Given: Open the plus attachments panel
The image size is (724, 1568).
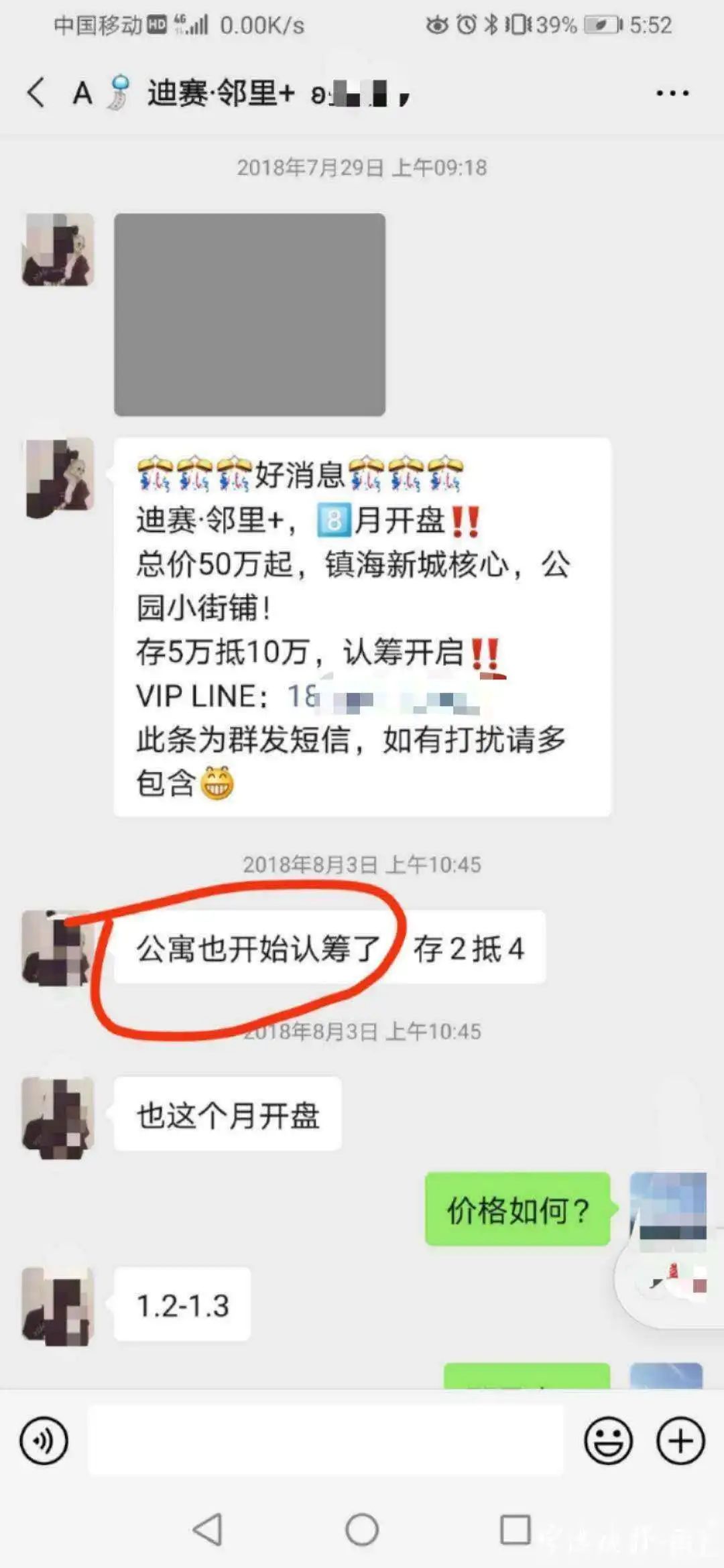Looking at the screenshot, I should 680,1440.
